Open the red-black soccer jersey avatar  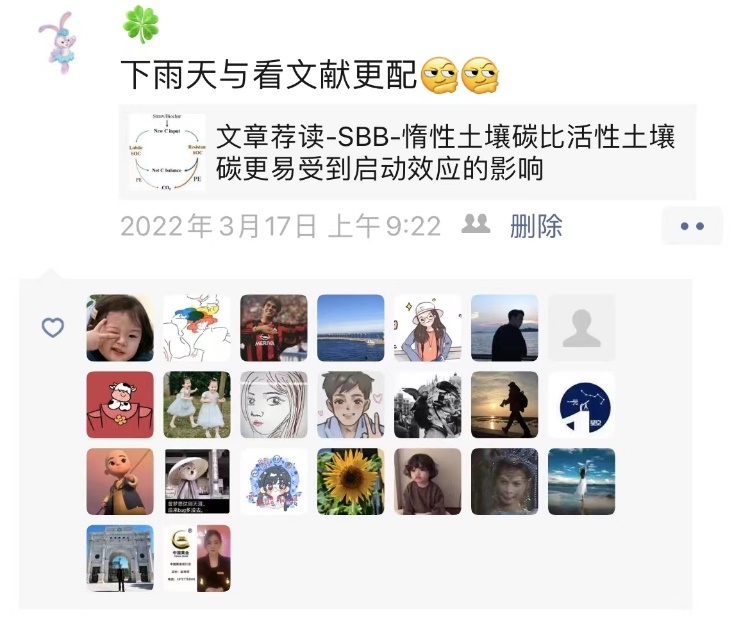(274, 328)
